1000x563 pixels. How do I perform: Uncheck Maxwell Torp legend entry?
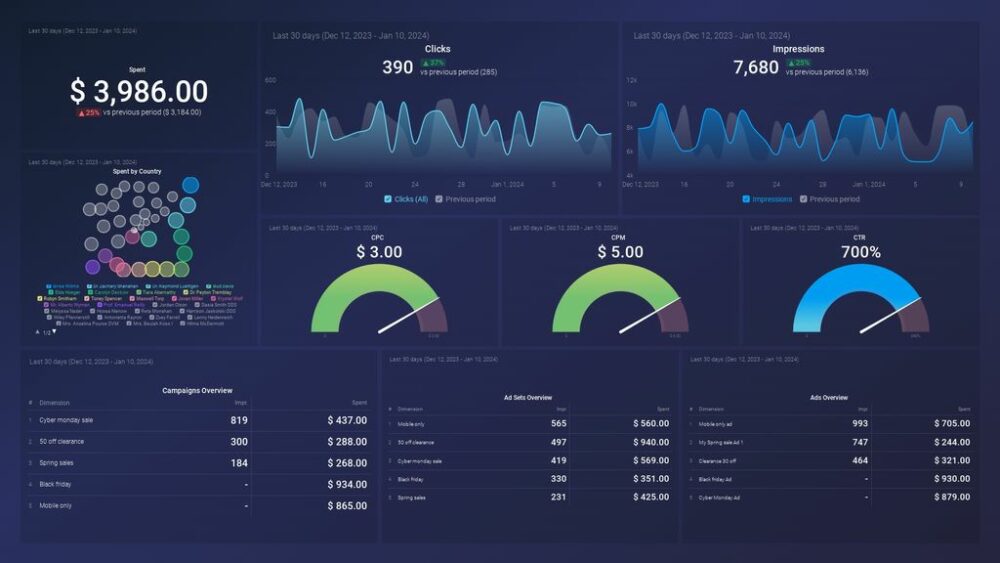[x=132, y=298]
